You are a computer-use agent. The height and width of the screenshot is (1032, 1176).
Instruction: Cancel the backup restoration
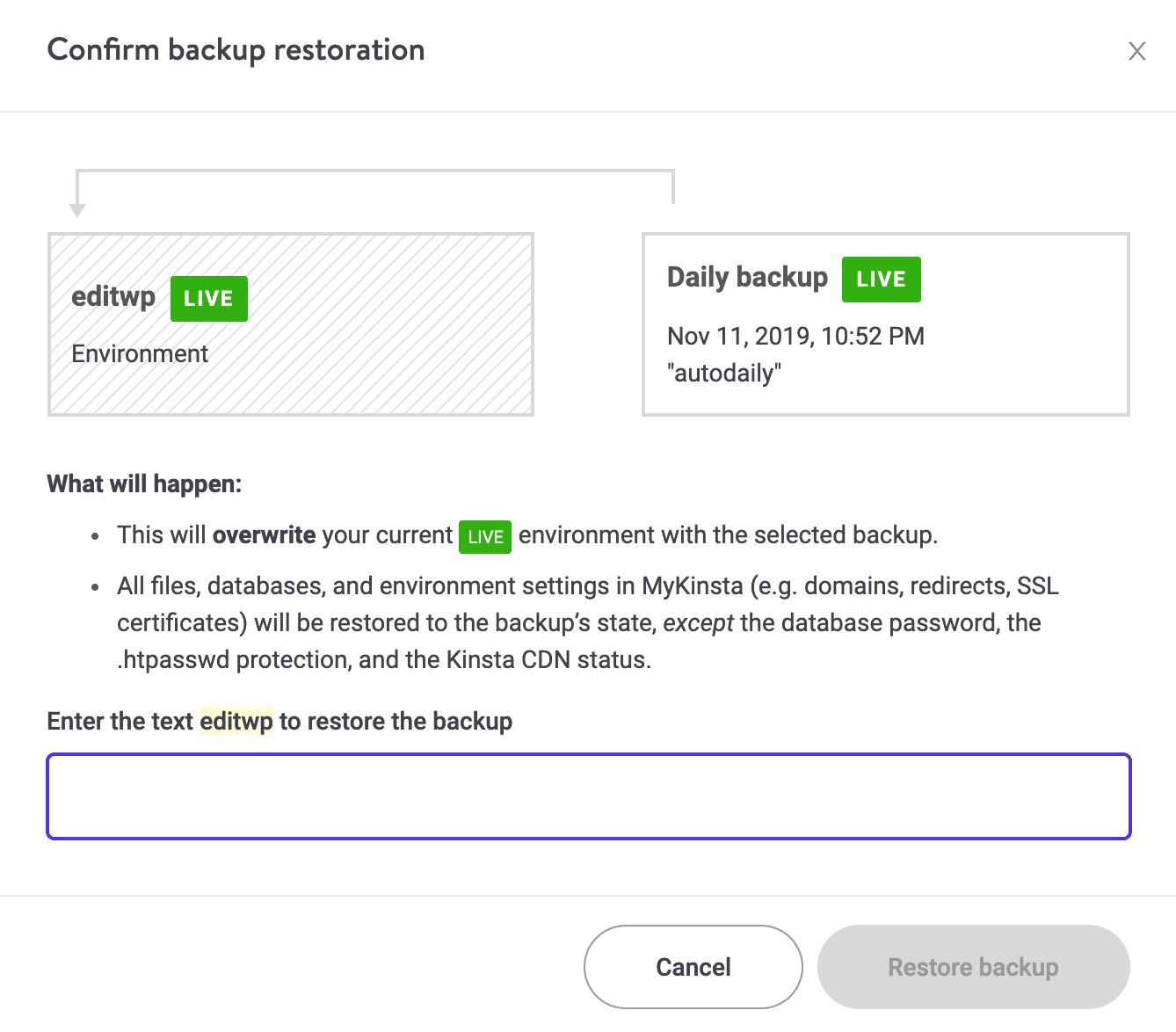(692, 966)
